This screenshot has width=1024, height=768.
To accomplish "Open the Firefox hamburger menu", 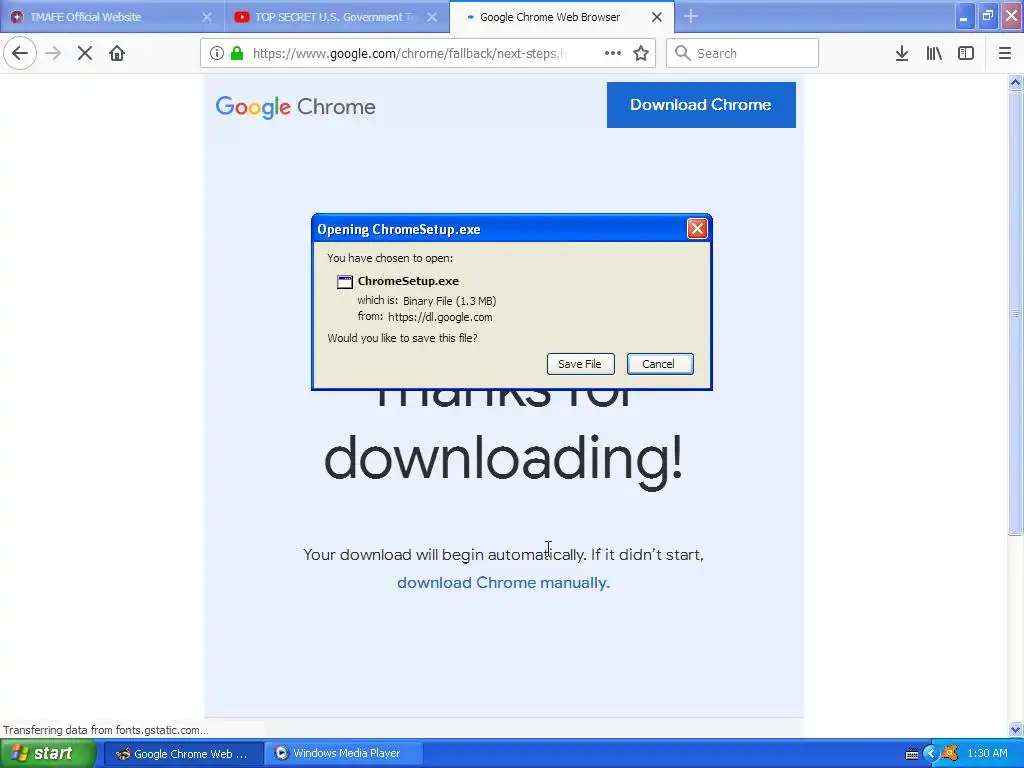I will [1005, 53].
